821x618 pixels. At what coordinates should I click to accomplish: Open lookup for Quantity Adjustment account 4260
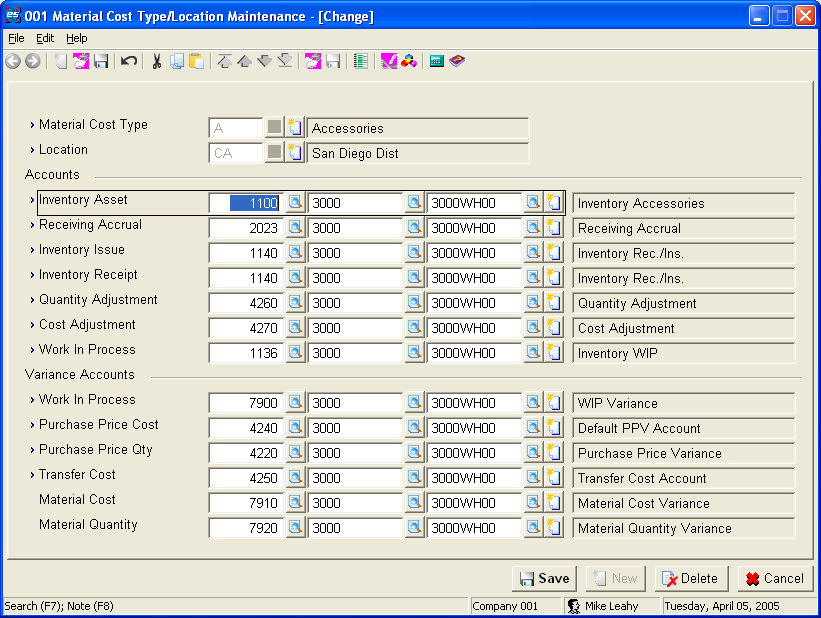tap(295, 302)
